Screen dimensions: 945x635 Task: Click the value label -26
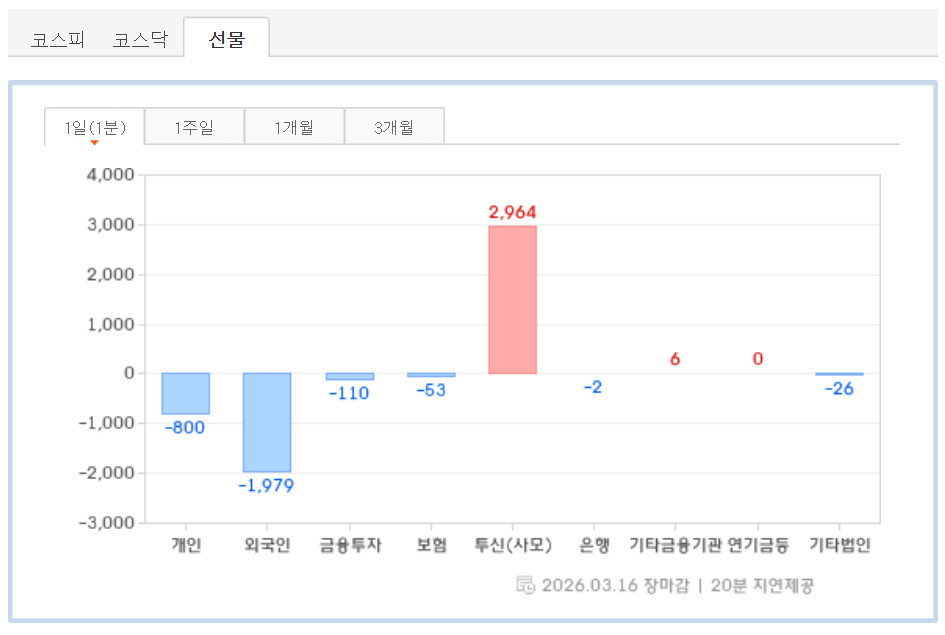coord(839,389)
